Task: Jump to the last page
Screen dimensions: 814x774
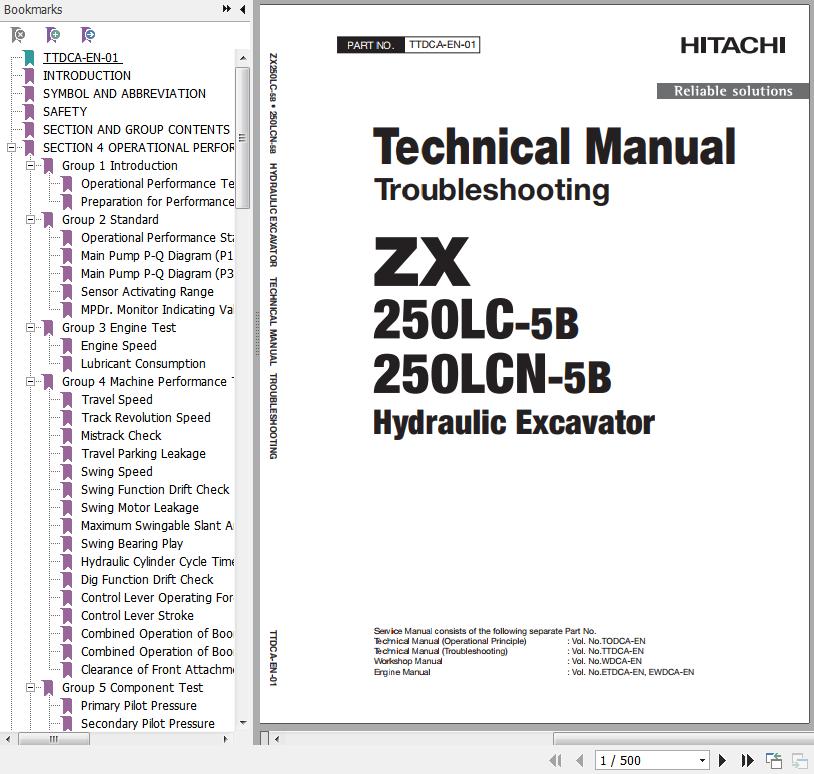Action: 748,761
